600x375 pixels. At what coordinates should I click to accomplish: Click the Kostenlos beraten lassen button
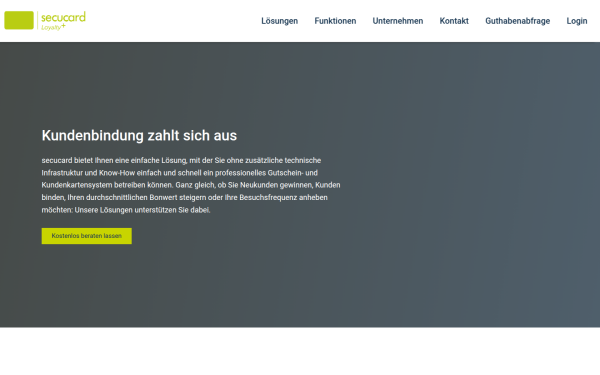(86, 236)
